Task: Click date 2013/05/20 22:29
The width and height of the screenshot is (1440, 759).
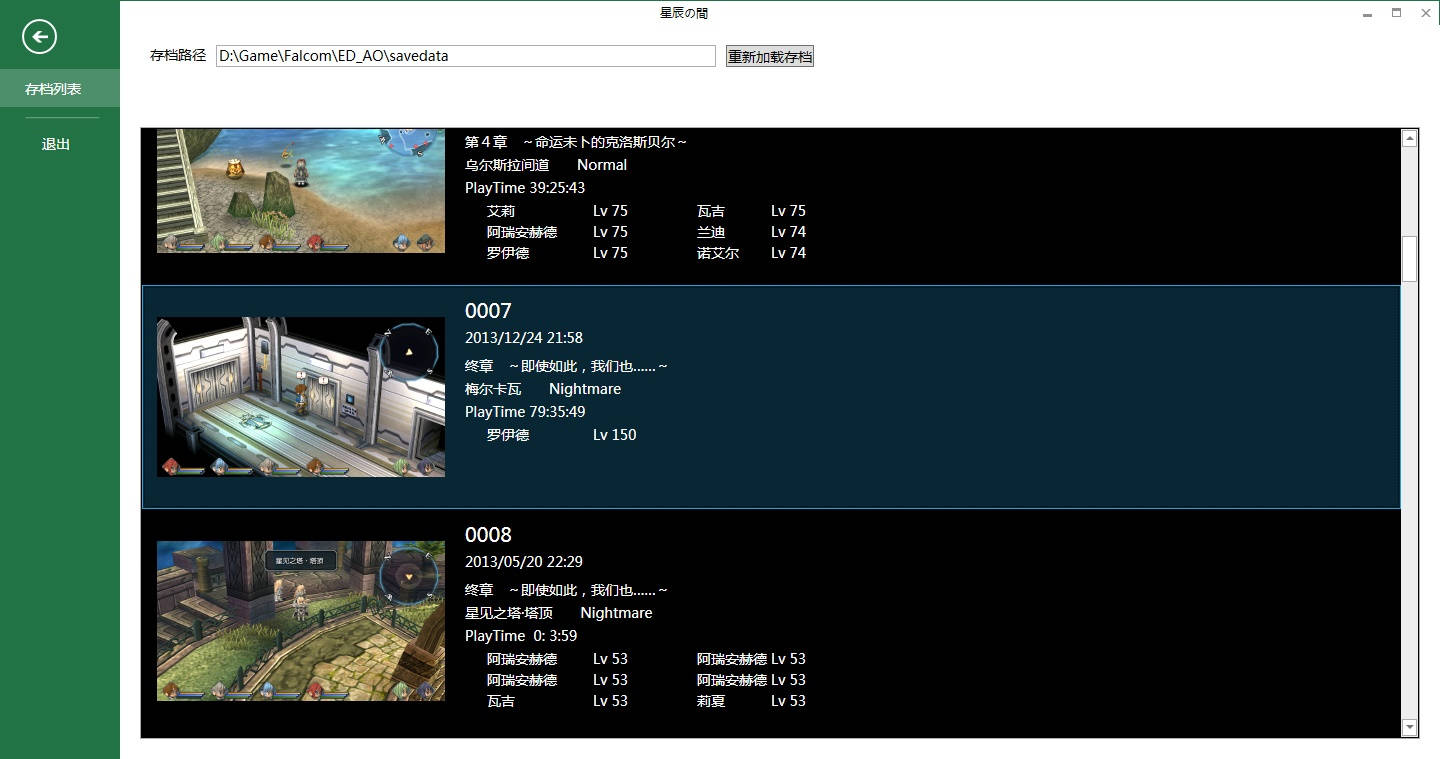Action: pos(524,562)
